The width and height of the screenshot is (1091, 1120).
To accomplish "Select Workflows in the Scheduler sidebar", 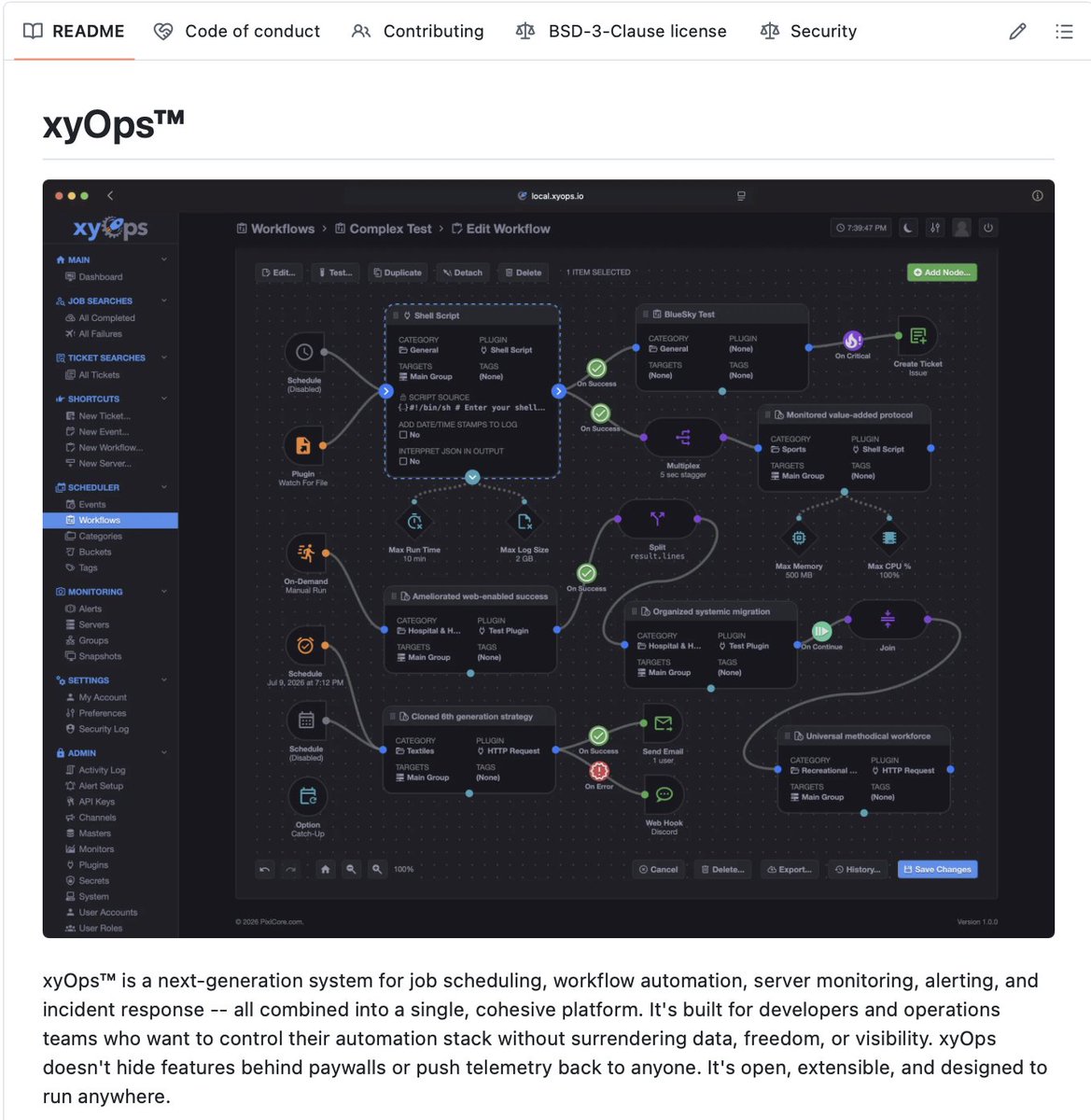I will [x=110, y=521].
